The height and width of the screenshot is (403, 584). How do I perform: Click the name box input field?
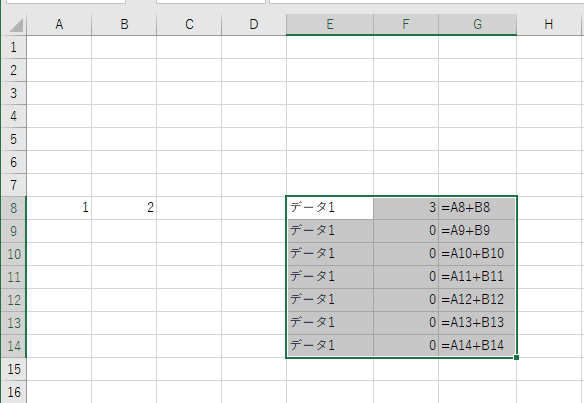point(66,1)
